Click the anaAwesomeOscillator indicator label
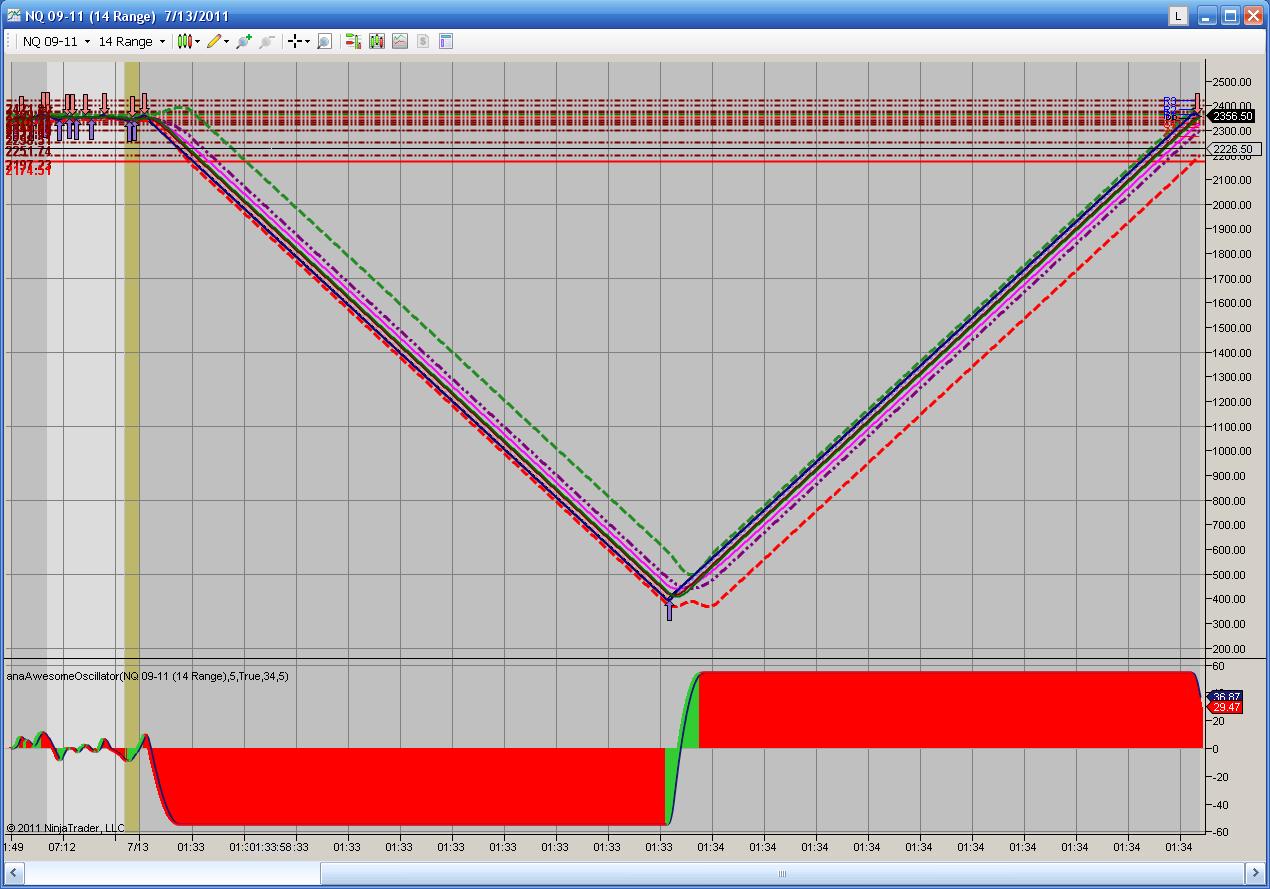The image size is (1270, 889). pos(148,676)
